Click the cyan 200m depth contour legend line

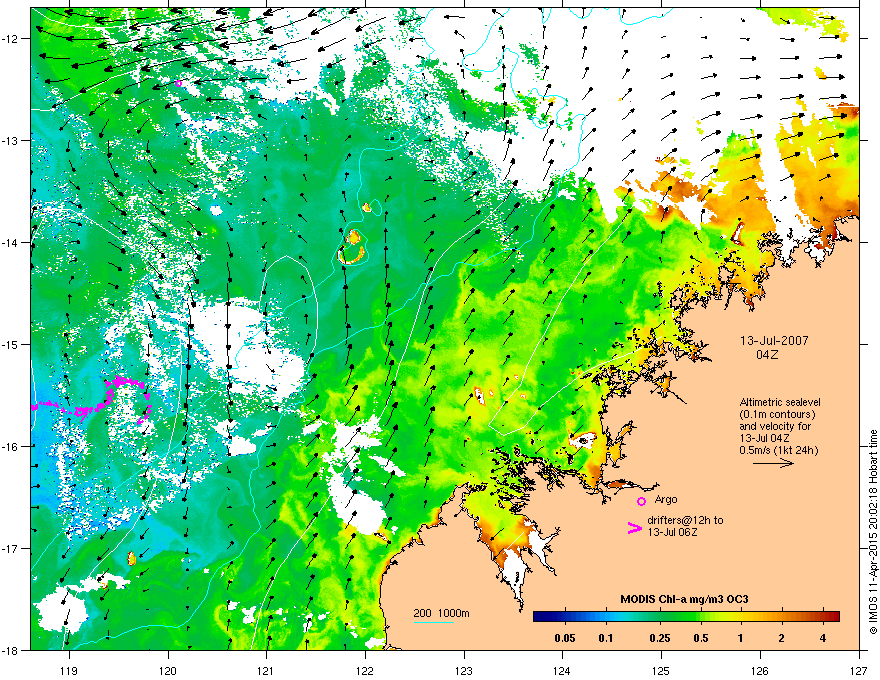coord(433,622)
